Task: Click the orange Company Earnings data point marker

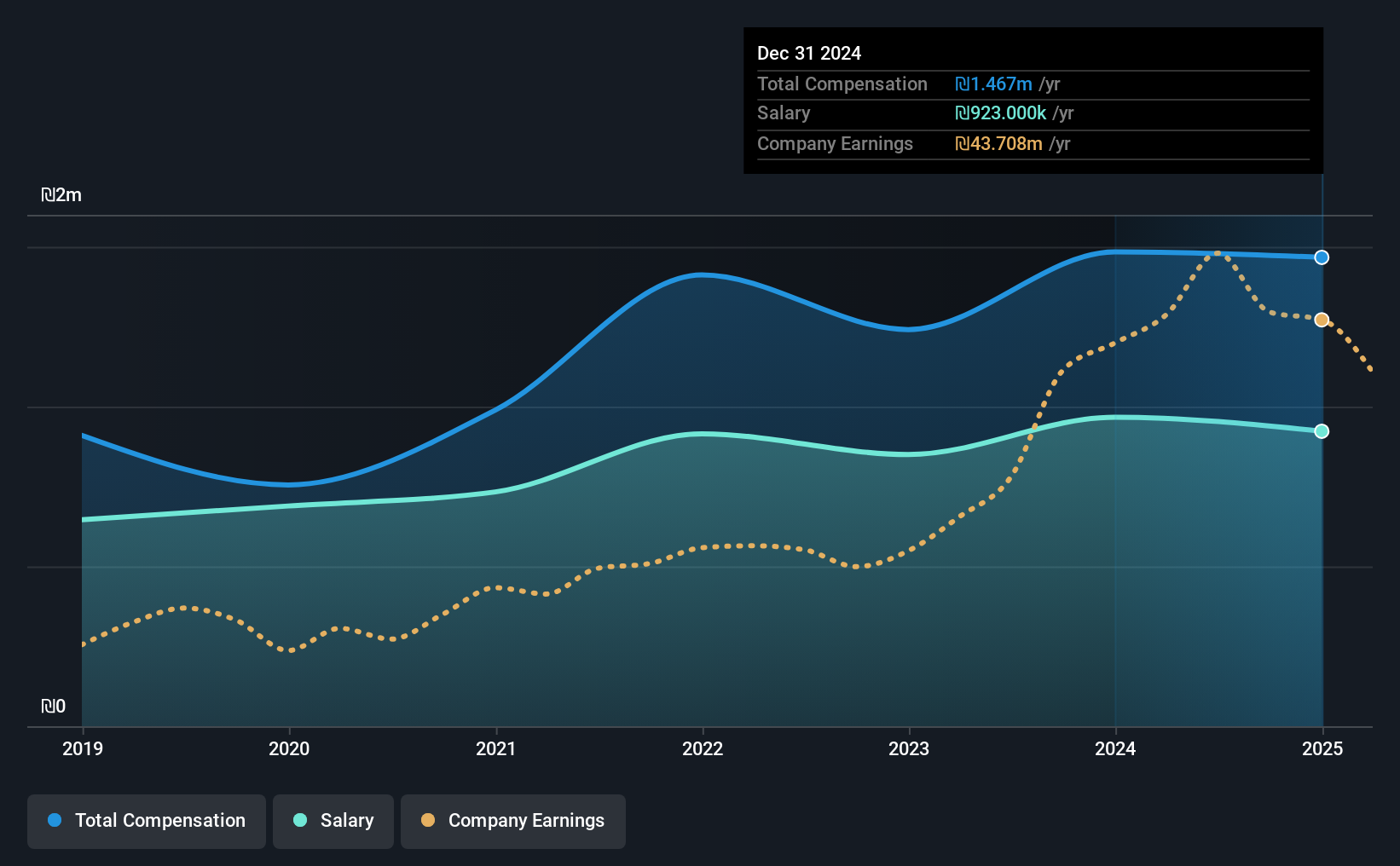Action: [x=1322, y=320]
